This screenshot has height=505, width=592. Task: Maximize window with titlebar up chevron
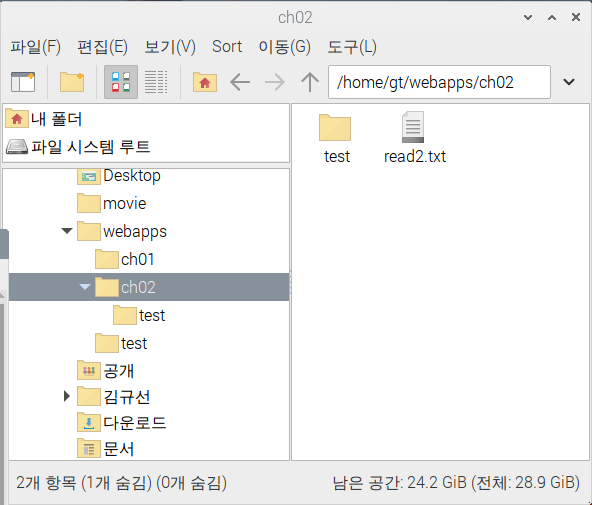point(552,17)
